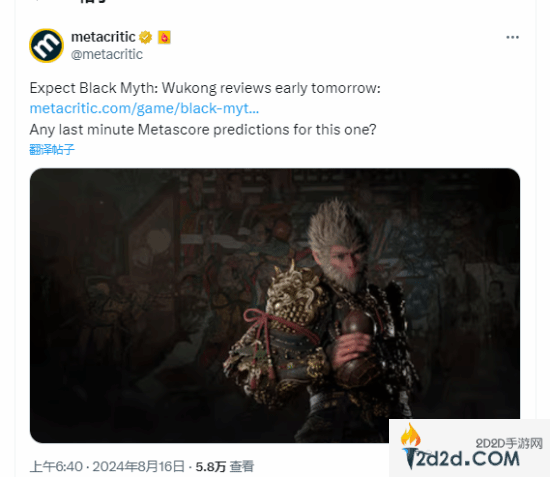The width and height of the screenshot is (550, 477).
Task: Click the 5.8万 view count
Action: [x=210, y=466]
